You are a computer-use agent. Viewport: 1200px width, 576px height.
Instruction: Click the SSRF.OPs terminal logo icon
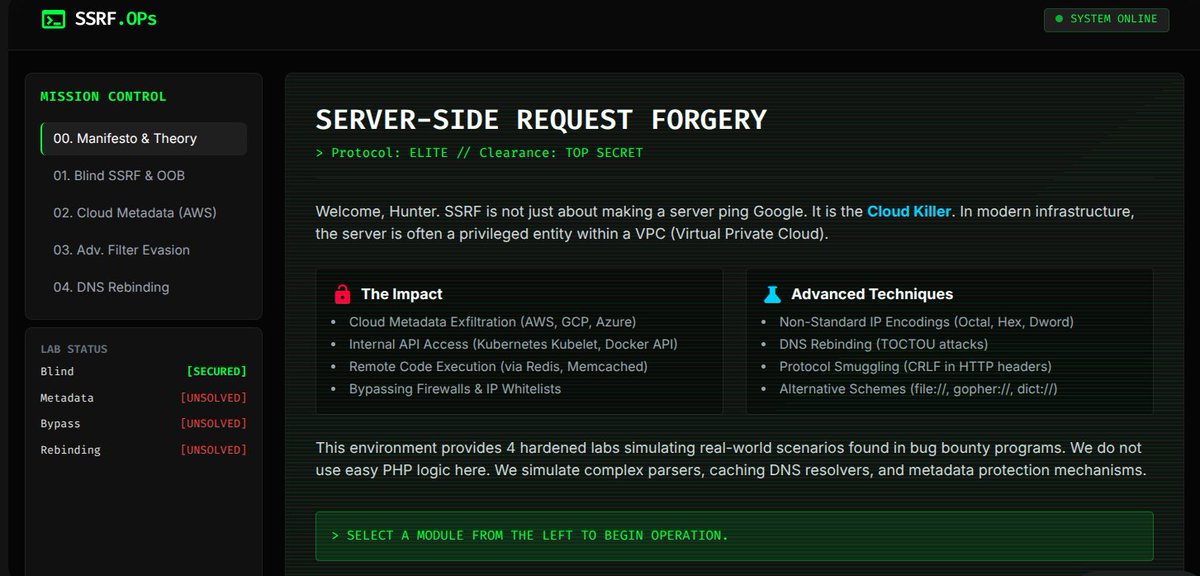coord(53,19)
